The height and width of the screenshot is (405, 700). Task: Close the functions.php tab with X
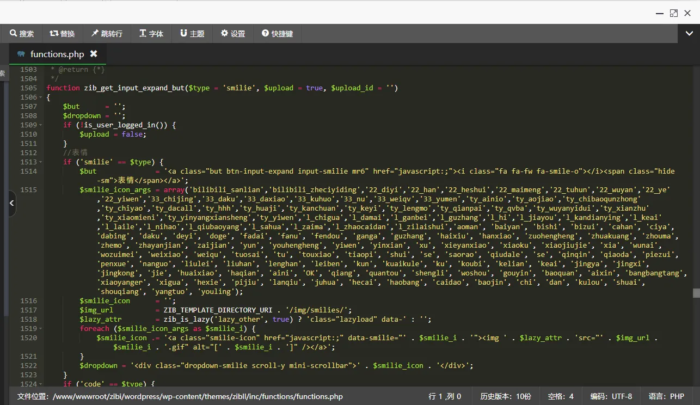click(x=93, y=54)
